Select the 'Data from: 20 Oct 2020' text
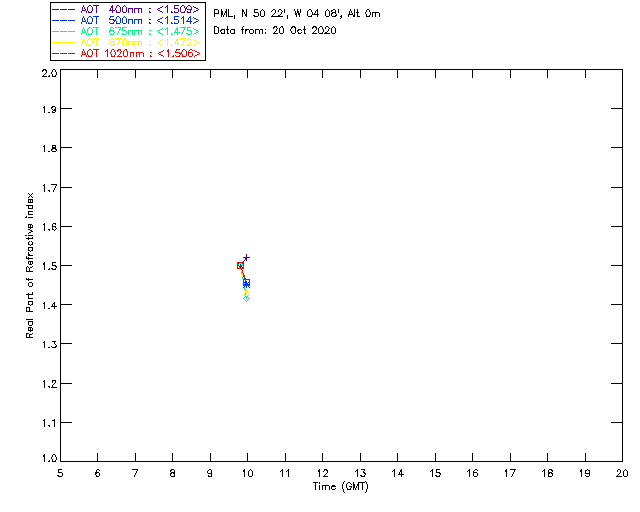Viewport: 640px width, 512px height. pyautogui.click(x=275, y=31)
